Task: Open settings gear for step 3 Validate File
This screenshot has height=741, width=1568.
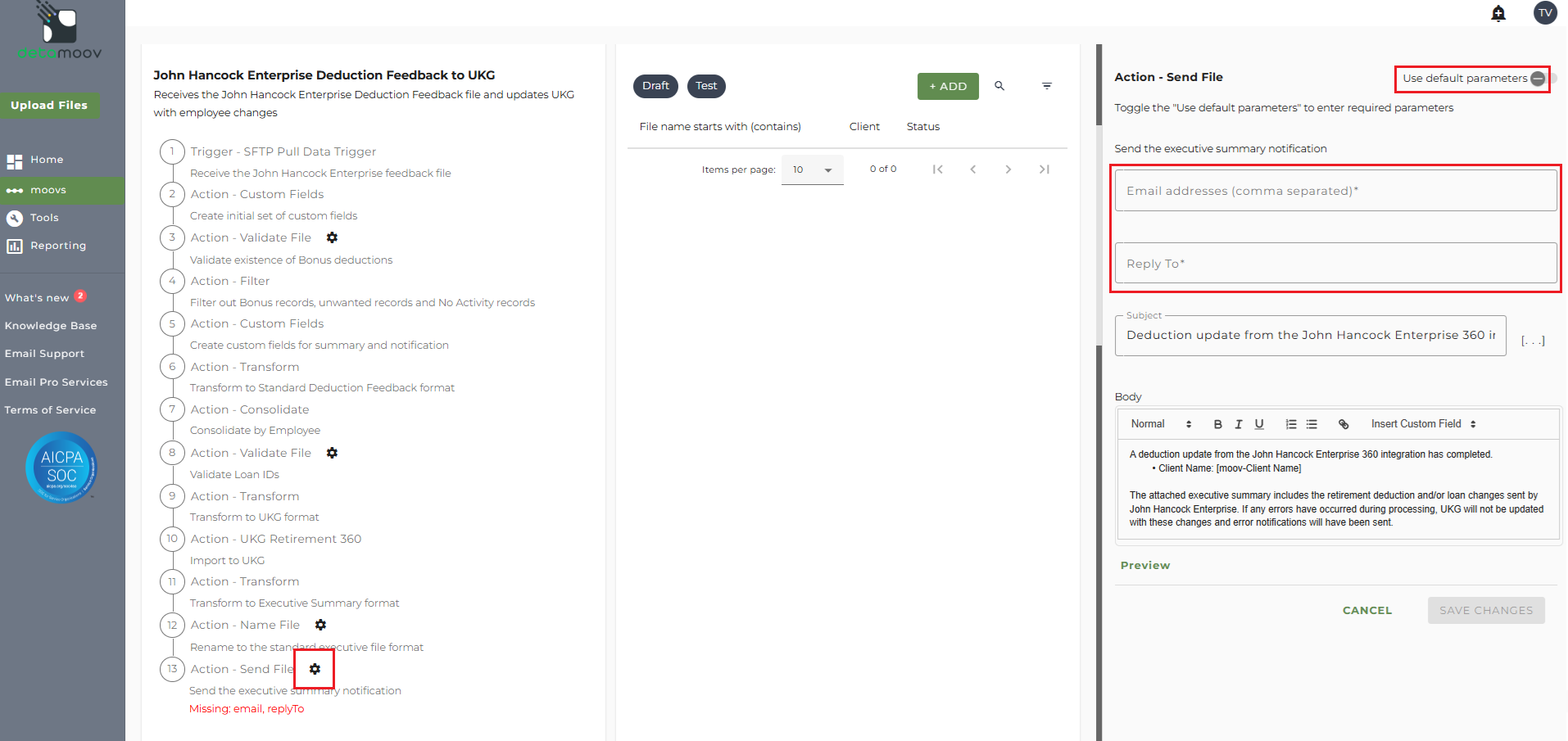Action: pos(332,237)
